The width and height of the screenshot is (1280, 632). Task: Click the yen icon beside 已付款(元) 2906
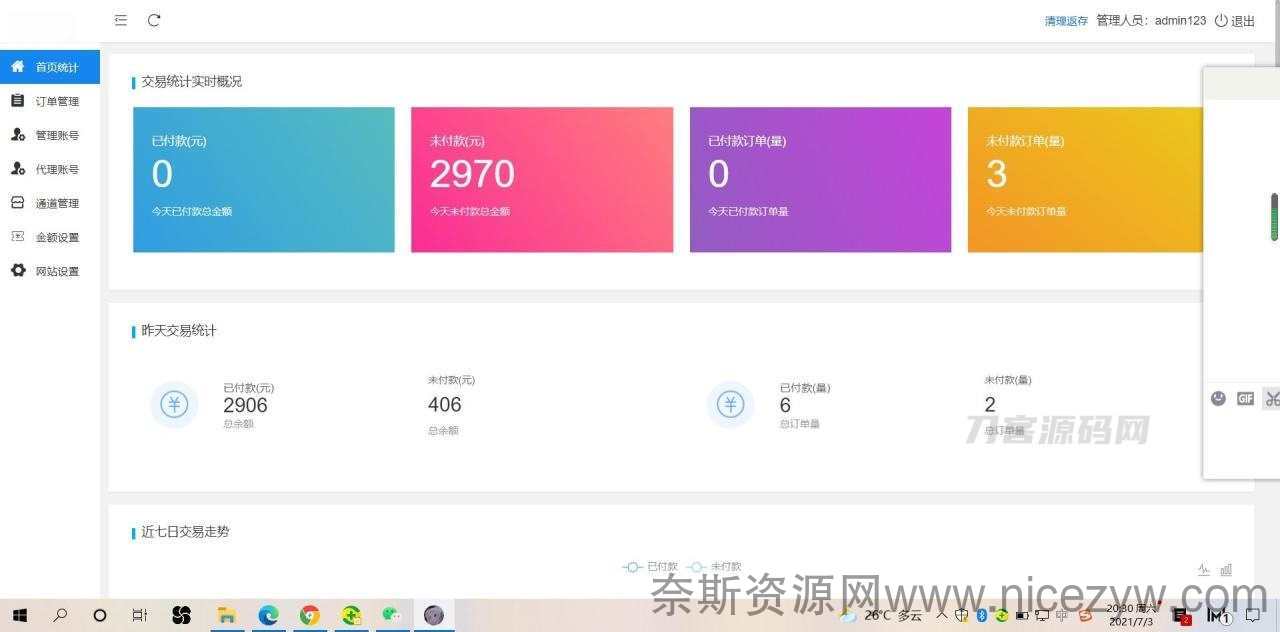tap(174, 404)
